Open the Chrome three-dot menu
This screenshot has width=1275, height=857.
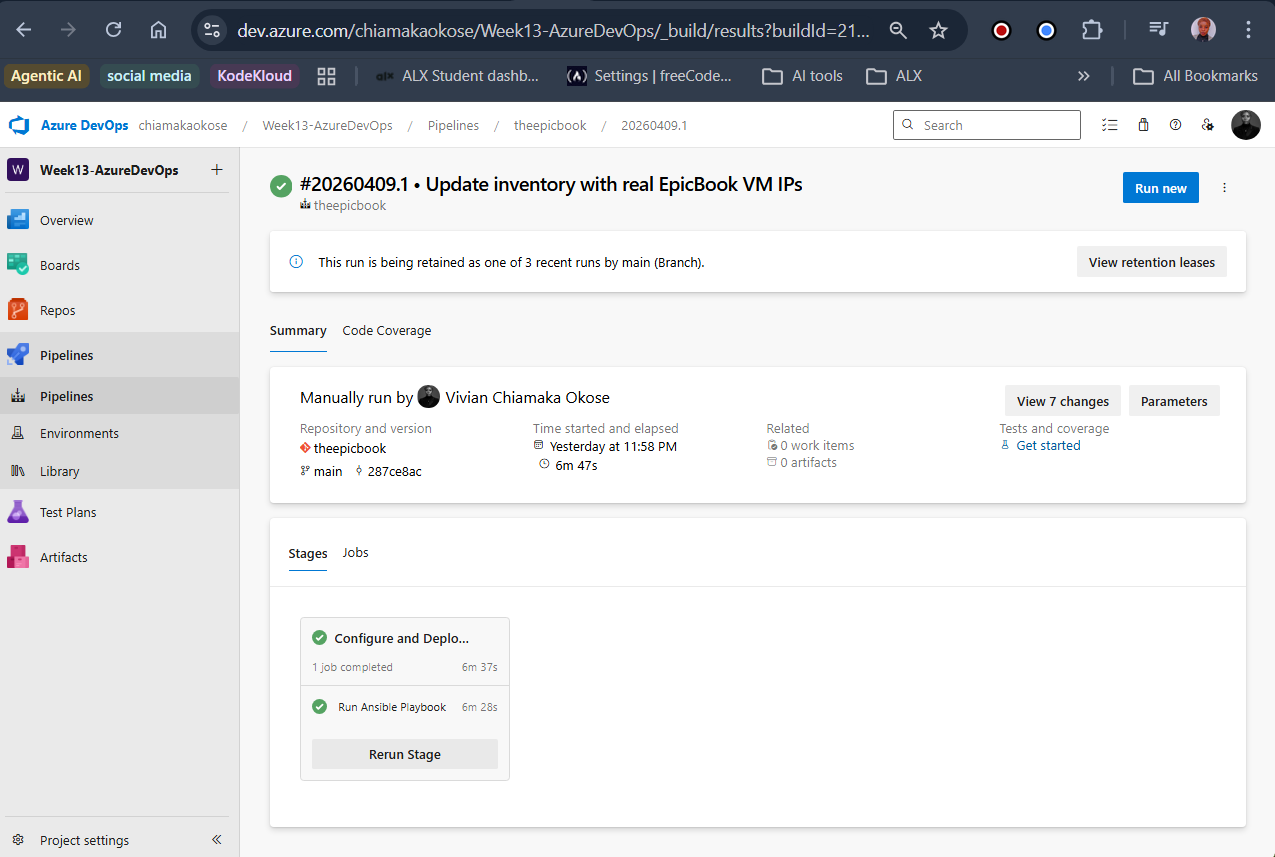tap(1247, 30)
